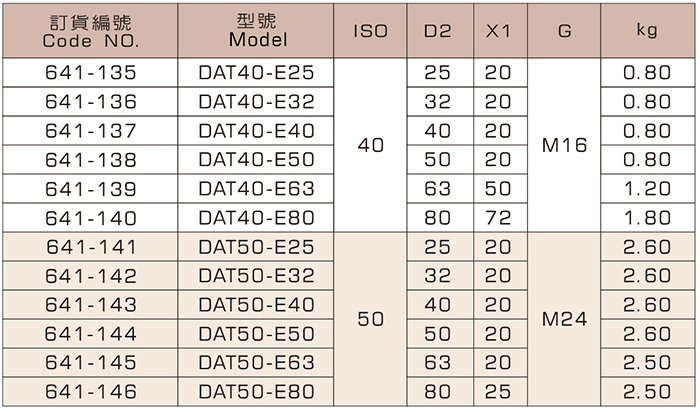Select the X1 column header
This screenshot has height=412, width=700.
[498, 31]
